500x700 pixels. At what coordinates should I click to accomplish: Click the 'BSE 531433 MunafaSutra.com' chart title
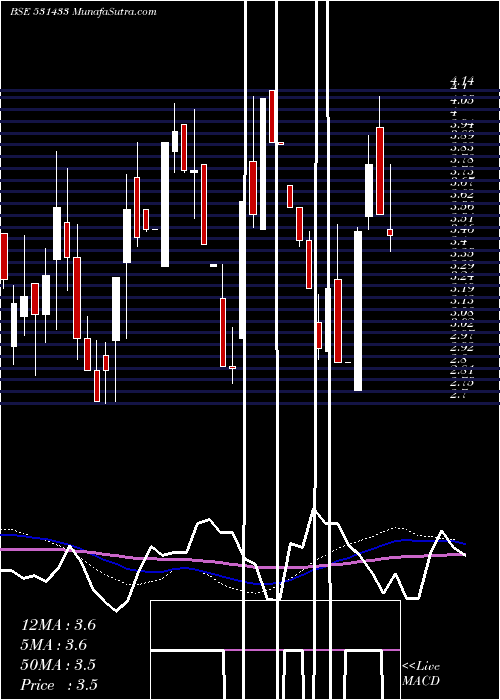[x=83, y=12]
